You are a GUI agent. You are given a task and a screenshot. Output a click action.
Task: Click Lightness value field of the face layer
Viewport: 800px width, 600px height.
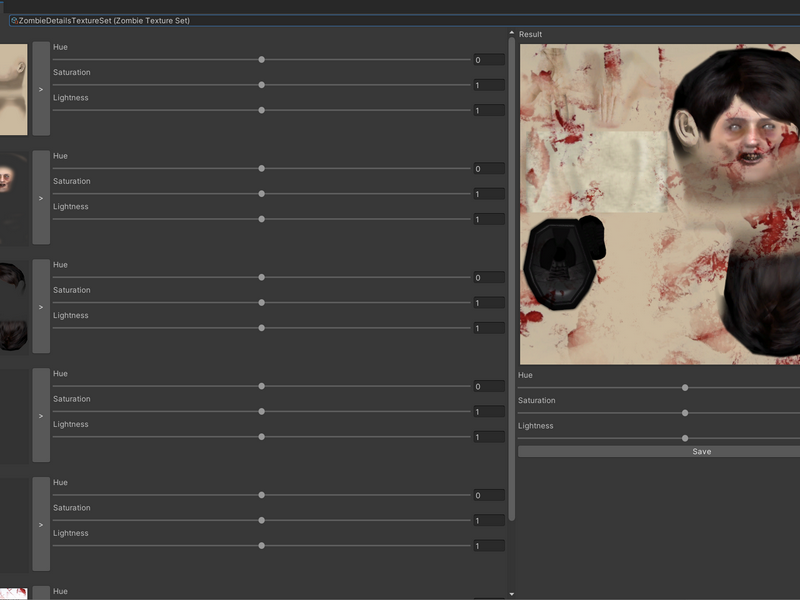(489, 219)
